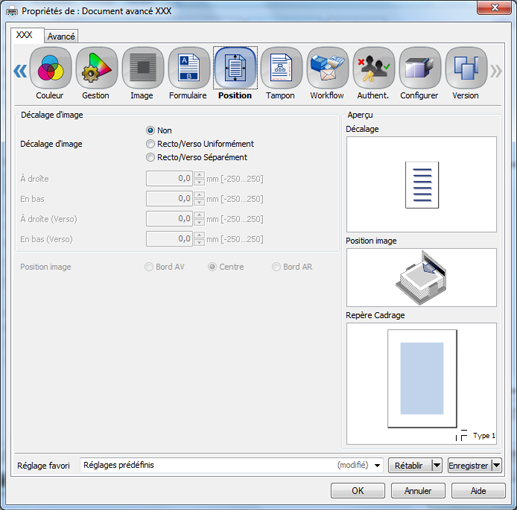Open the Enregistrer dropdown arrow

pyautogui.click(x=496, y=465)
